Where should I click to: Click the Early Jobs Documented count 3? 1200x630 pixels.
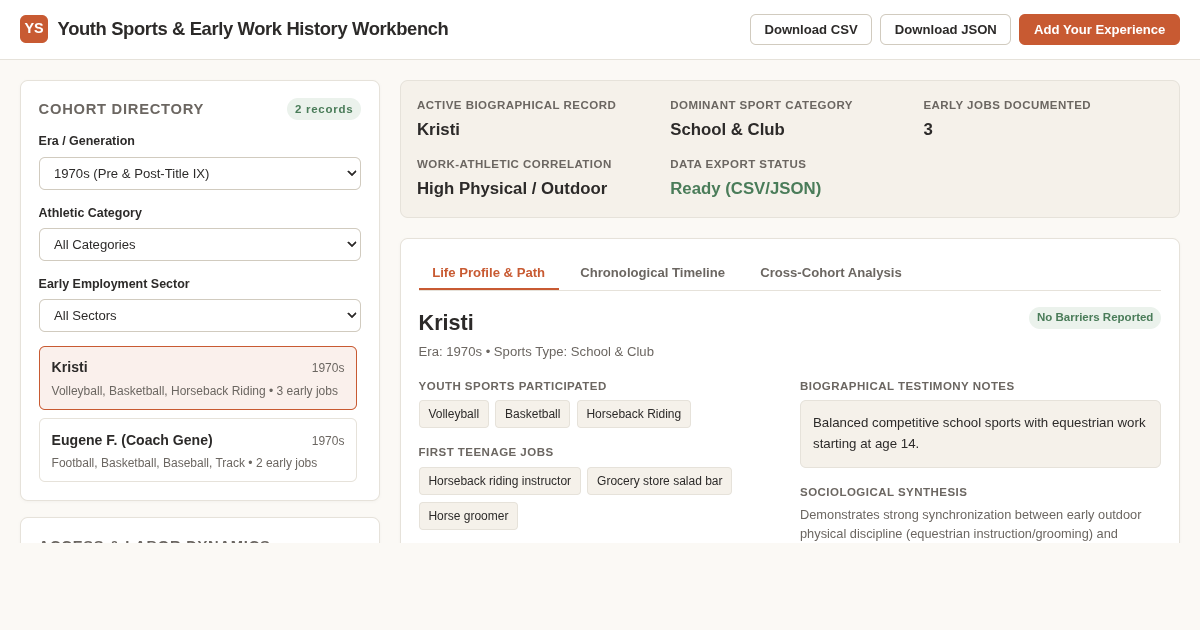click(928, 129)
